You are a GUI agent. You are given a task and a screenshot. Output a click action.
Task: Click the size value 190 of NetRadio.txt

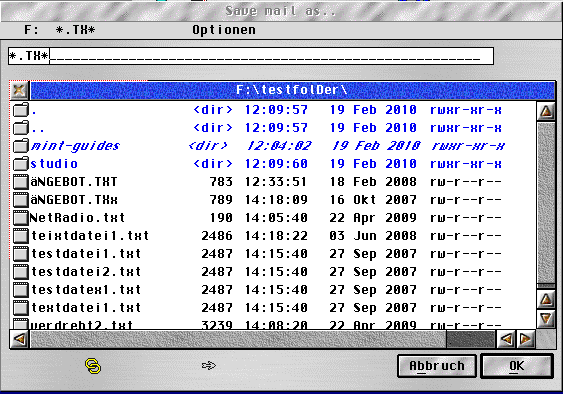pyautogui.click(x=221, y=218)
